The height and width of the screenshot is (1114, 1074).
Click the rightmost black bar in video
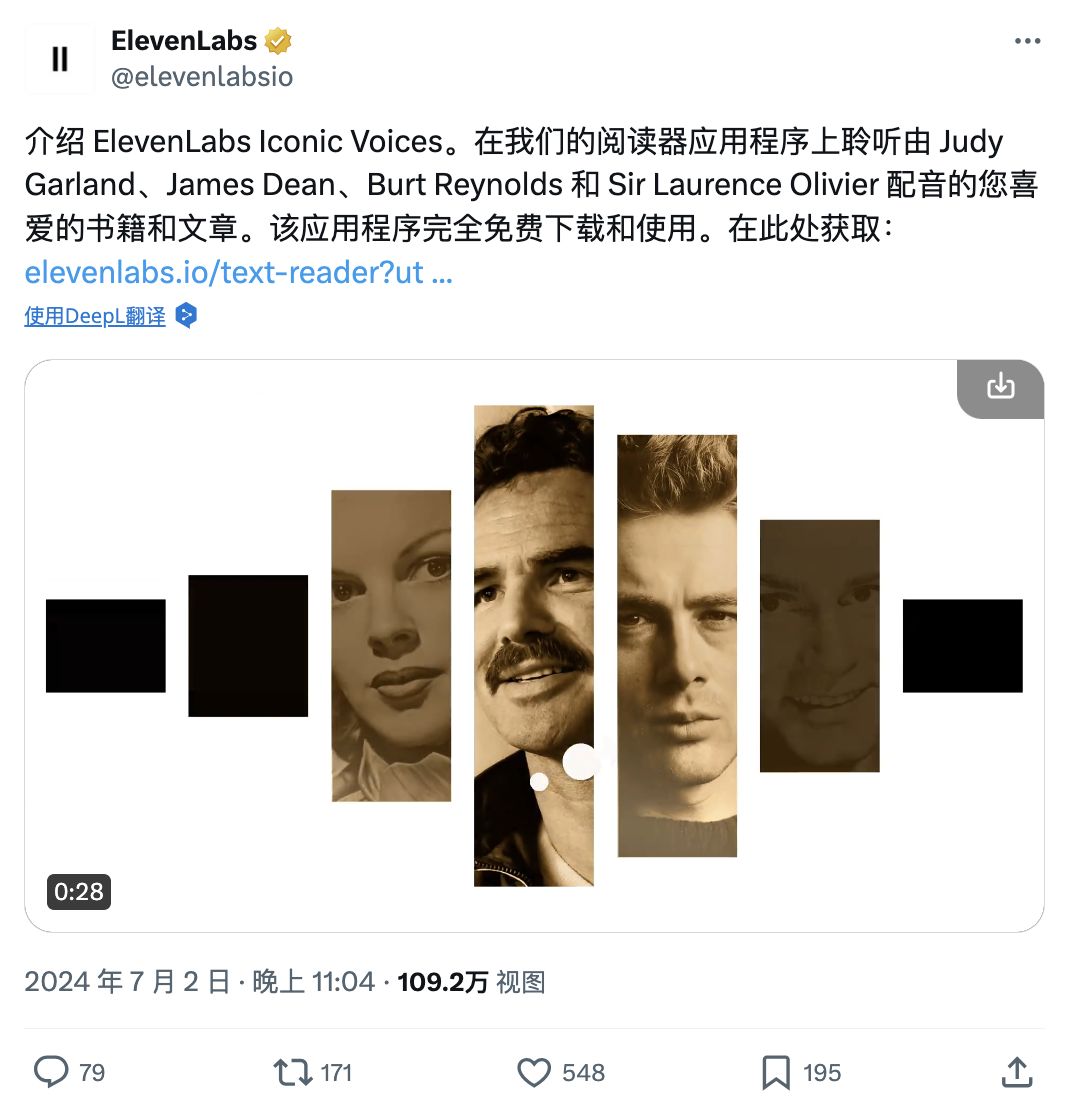click(962, 646)
